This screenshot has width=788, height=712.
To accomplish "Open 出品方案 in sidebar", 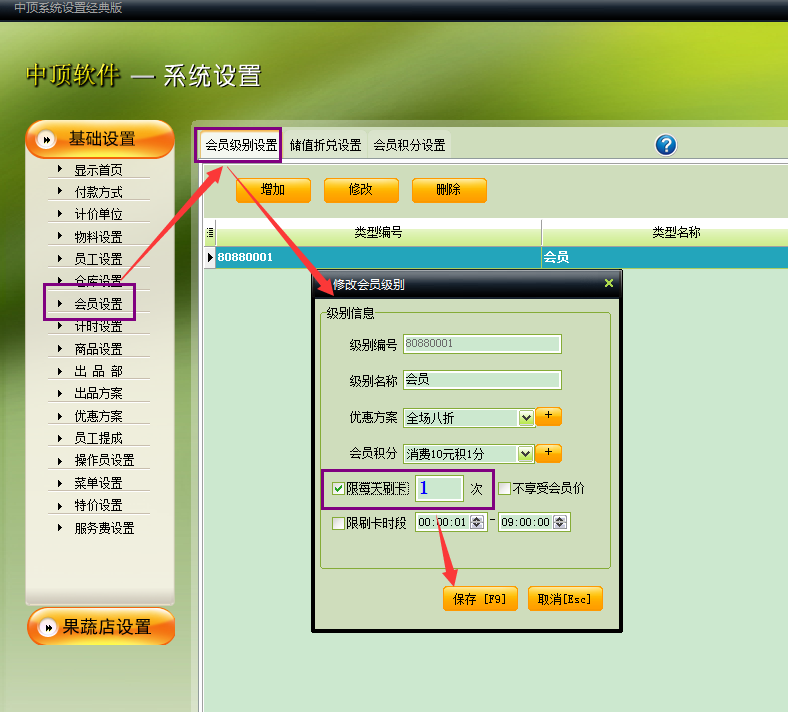I will [x=98, y=393].
